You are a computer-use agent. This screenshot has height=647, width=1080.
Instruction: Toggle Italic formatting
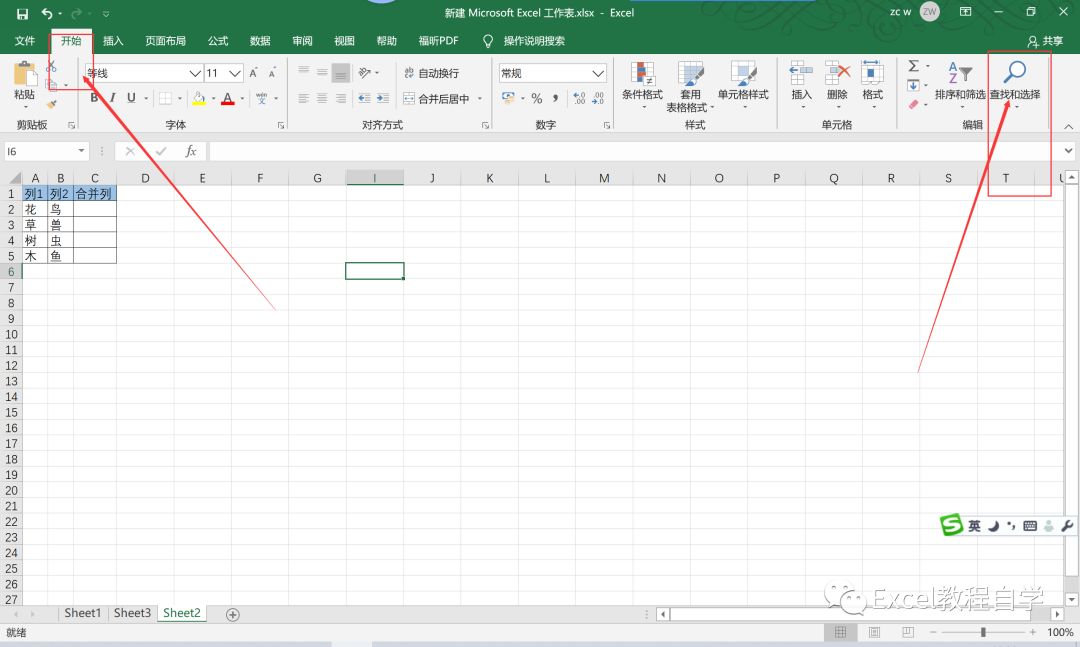click(x=113, y=98)
